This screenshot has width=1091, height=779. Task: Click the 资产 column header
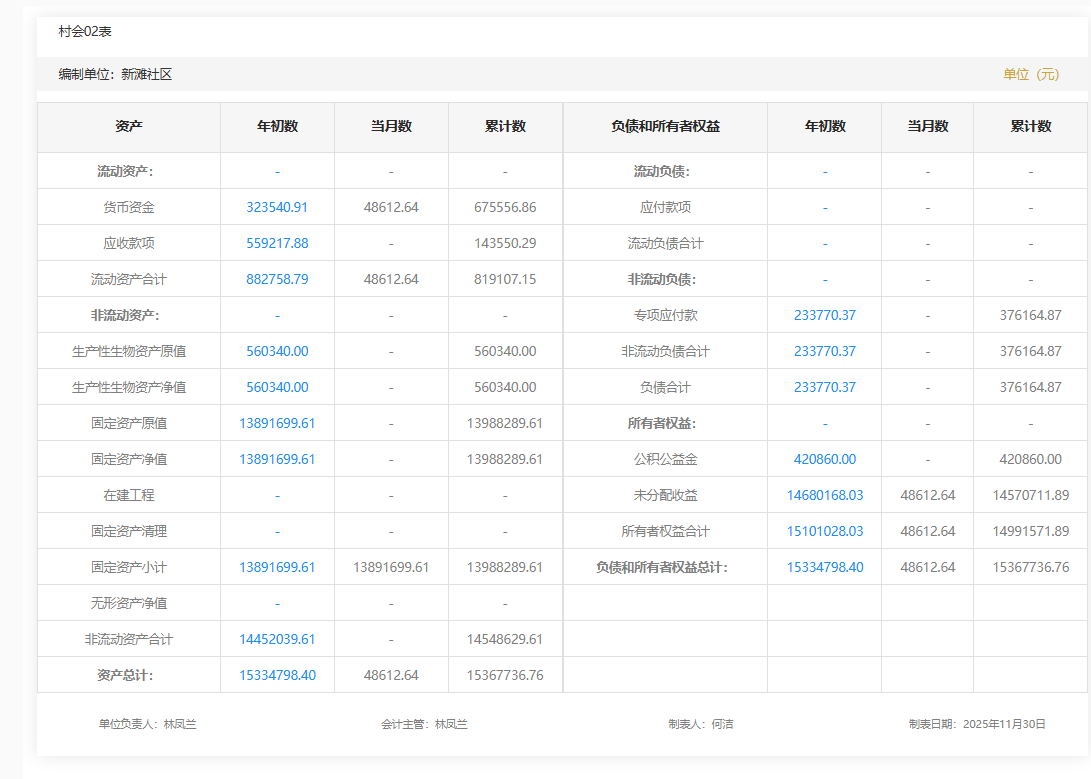129,126
